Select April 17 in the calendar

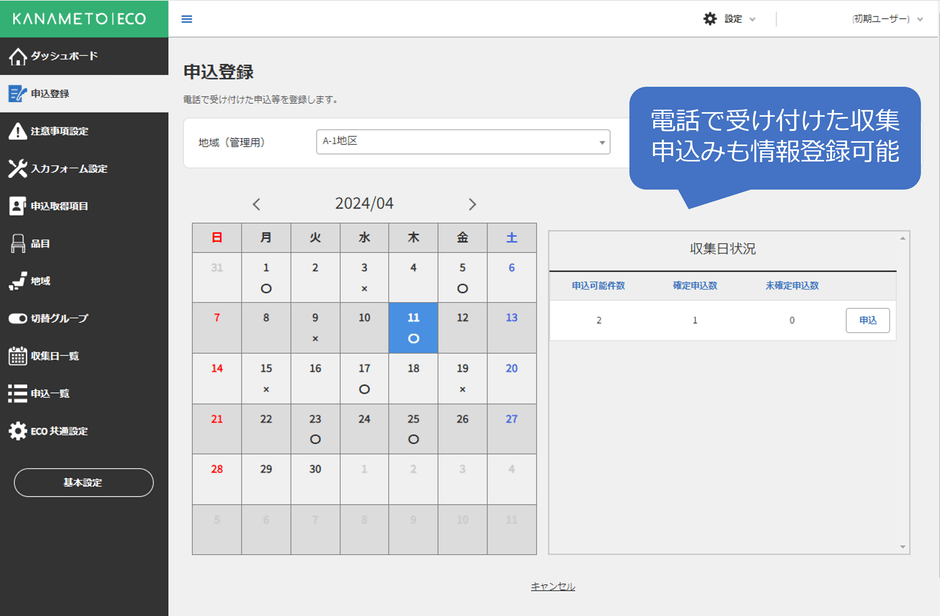point(364,377)
